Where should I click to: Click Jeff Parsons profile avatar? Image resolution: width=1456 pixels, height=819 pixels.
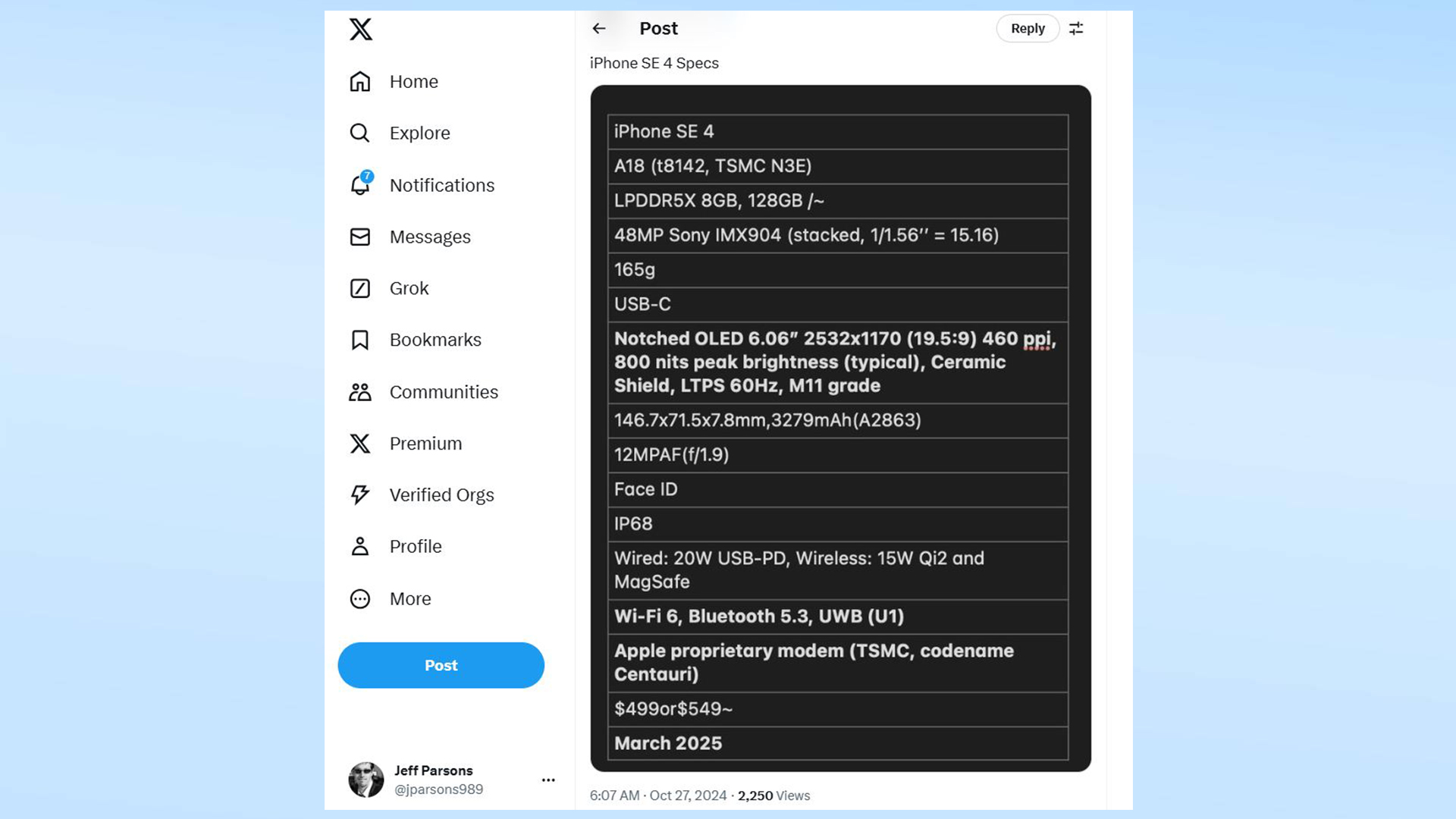pos(366,780)
